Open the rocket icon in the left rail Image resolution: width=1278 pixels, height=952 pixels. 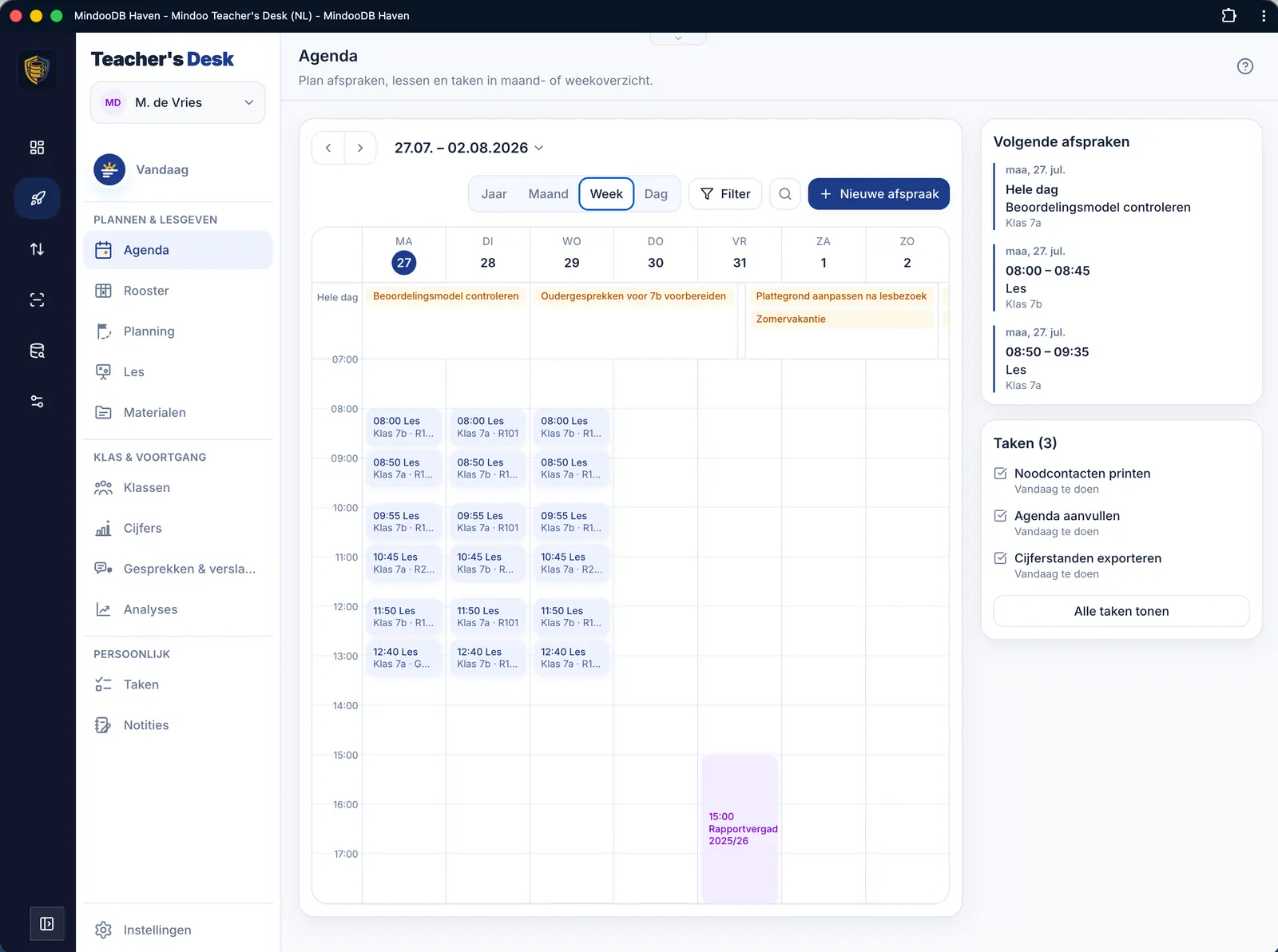(37, 198)
